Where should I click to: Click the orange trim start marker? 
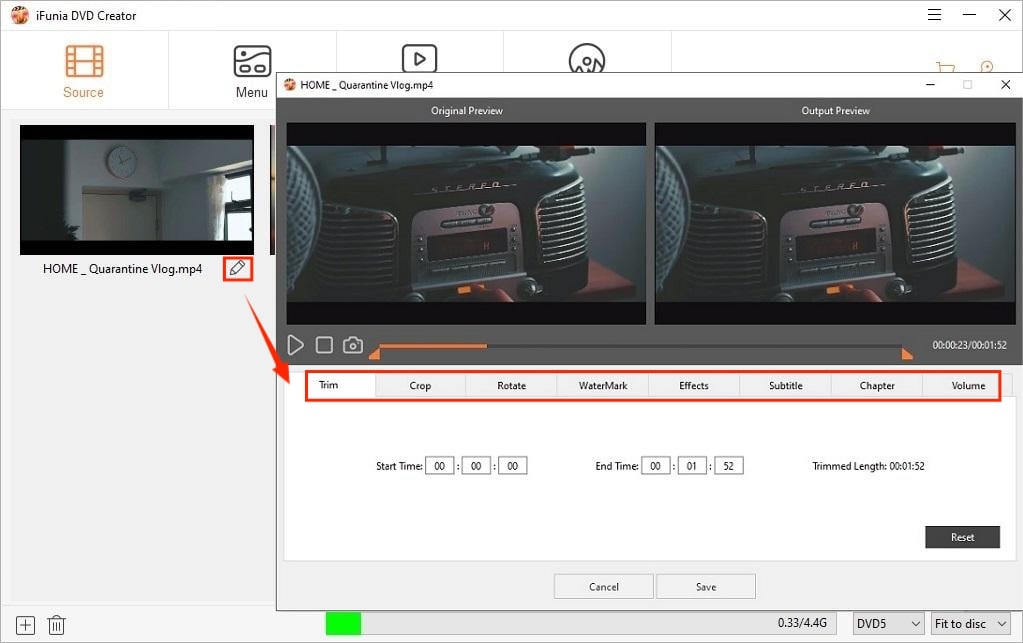coord(374,353)
